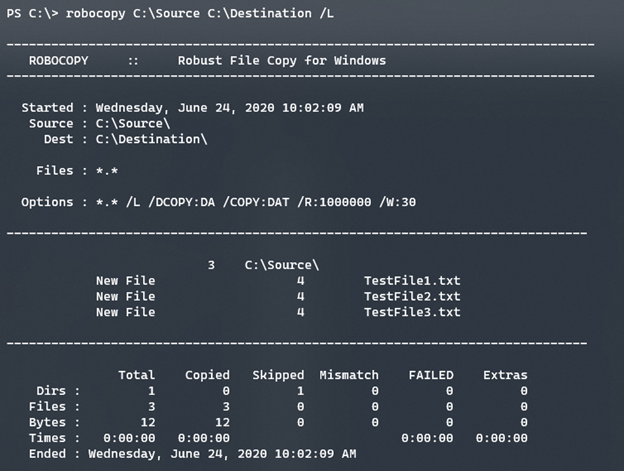Viewport: 624px width, 471px height.
Task: Click the Mismatch column header
Action: (x=349, y=375)
